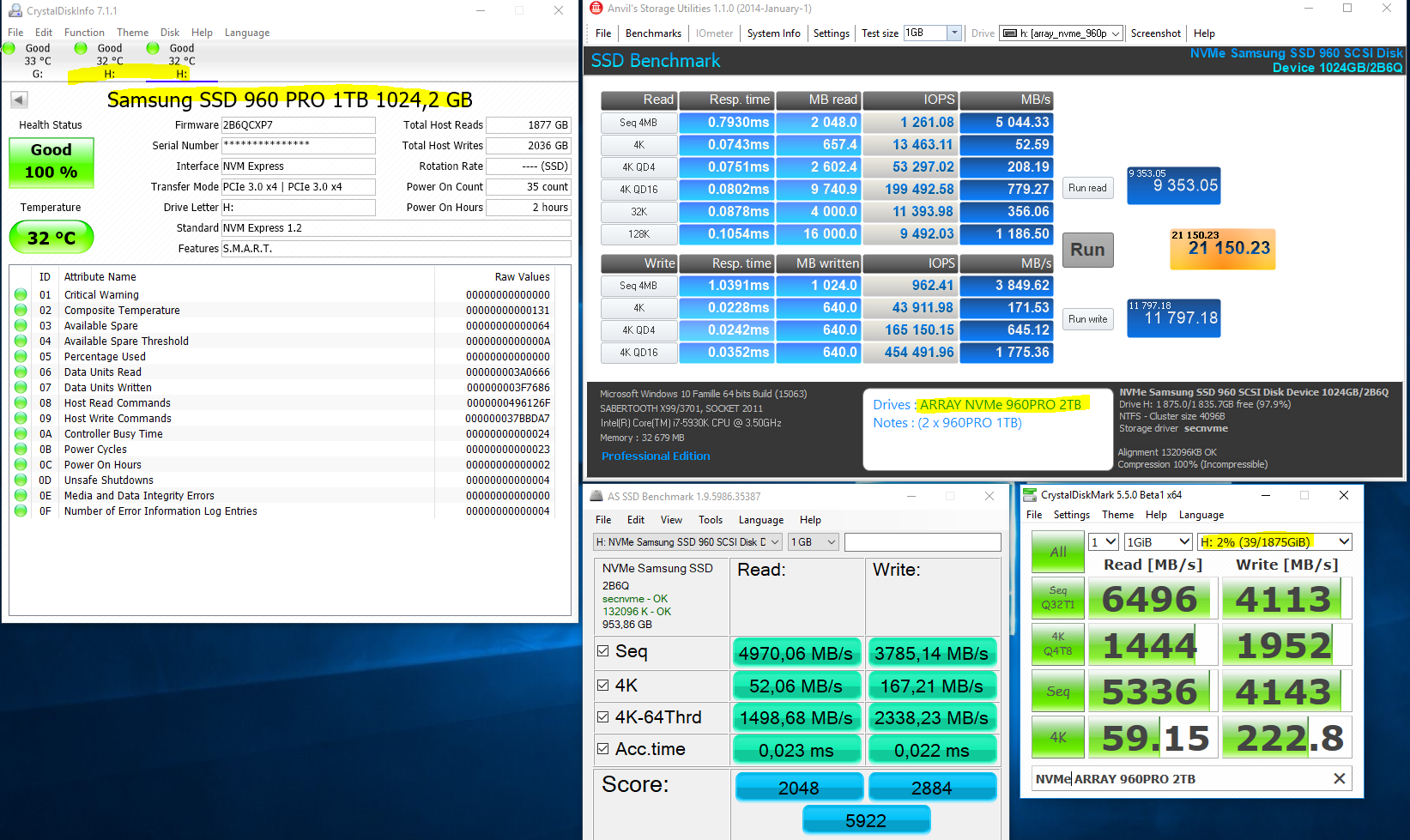Toggle the 4K-64Thrd test checkbox

[x=603, y=716]
